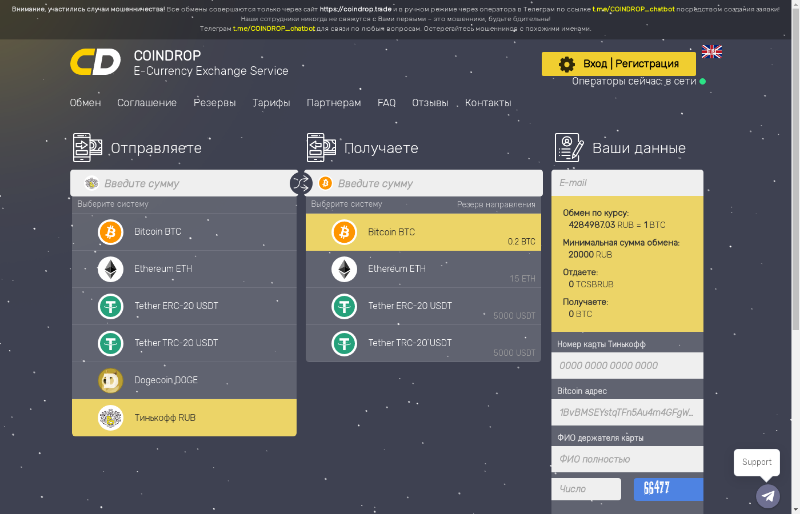The height and width of the screenshot is (514, 800).
Task: Go to the Резервы page
Action: click(214, 103)
